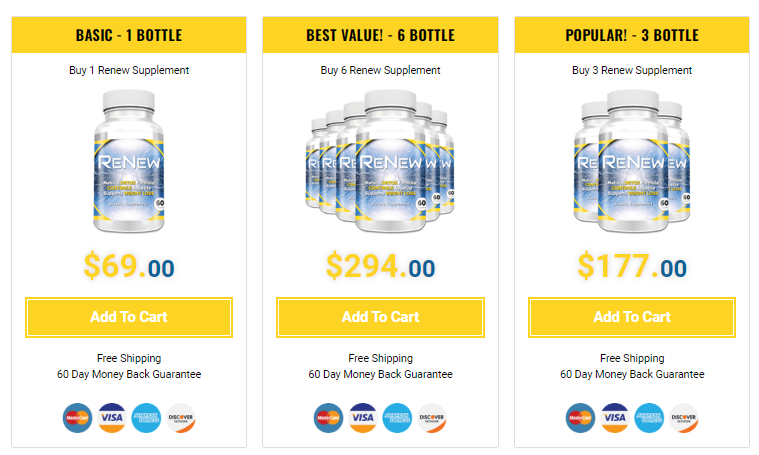The width and height of the screenshot is (759, 455).
Task: Click the $177.00 price text
Action: pos(632,266)
